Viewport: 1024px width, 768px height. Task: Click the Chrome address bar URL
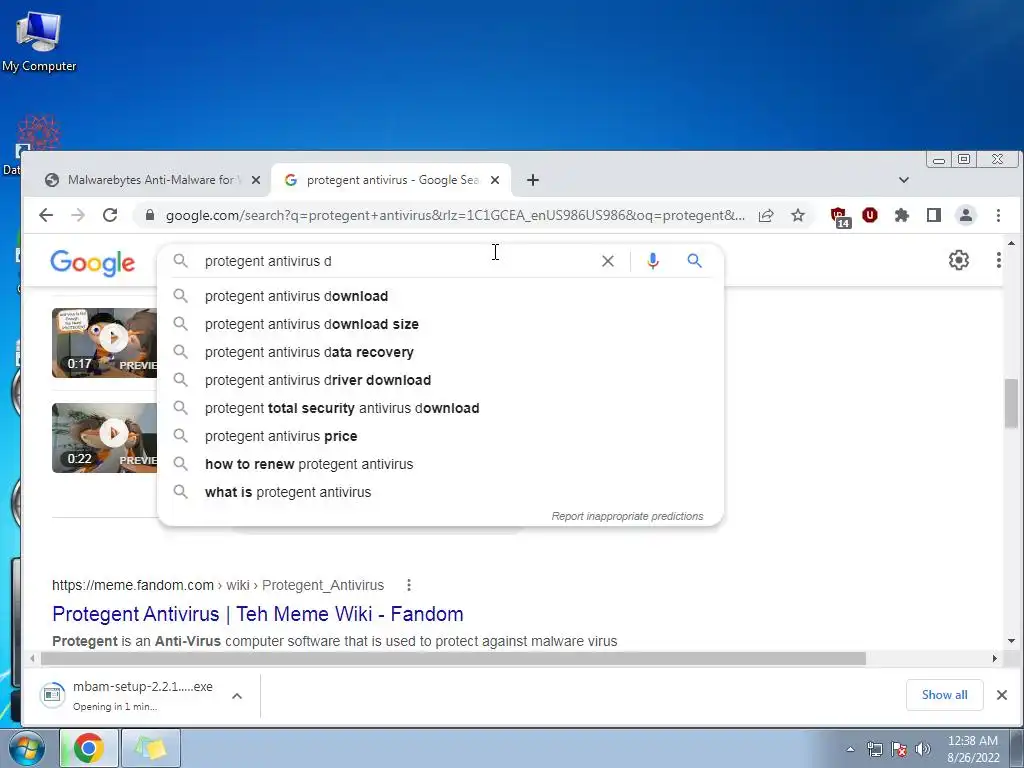click(x=455, y=215)
